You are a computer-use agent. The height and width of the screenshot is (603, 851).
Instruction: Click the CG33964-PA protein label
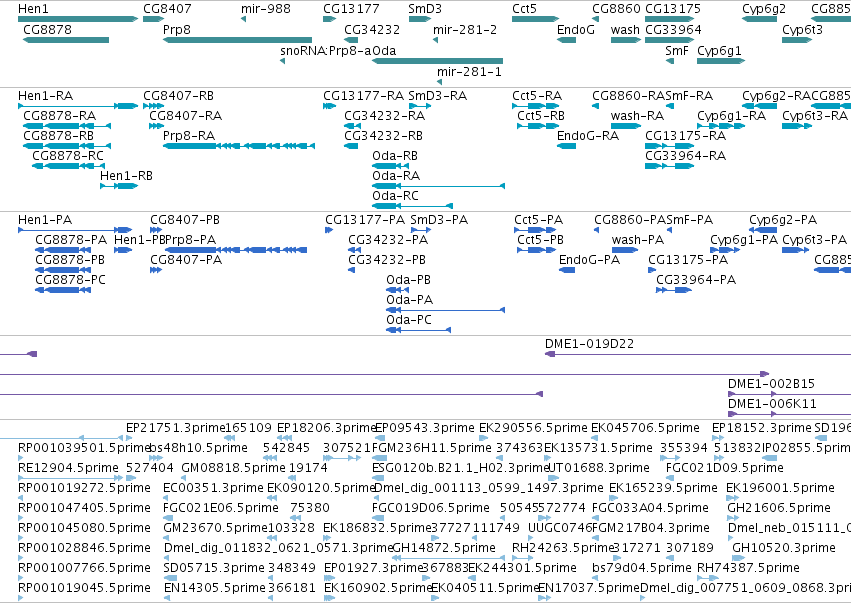coord(696,280)
